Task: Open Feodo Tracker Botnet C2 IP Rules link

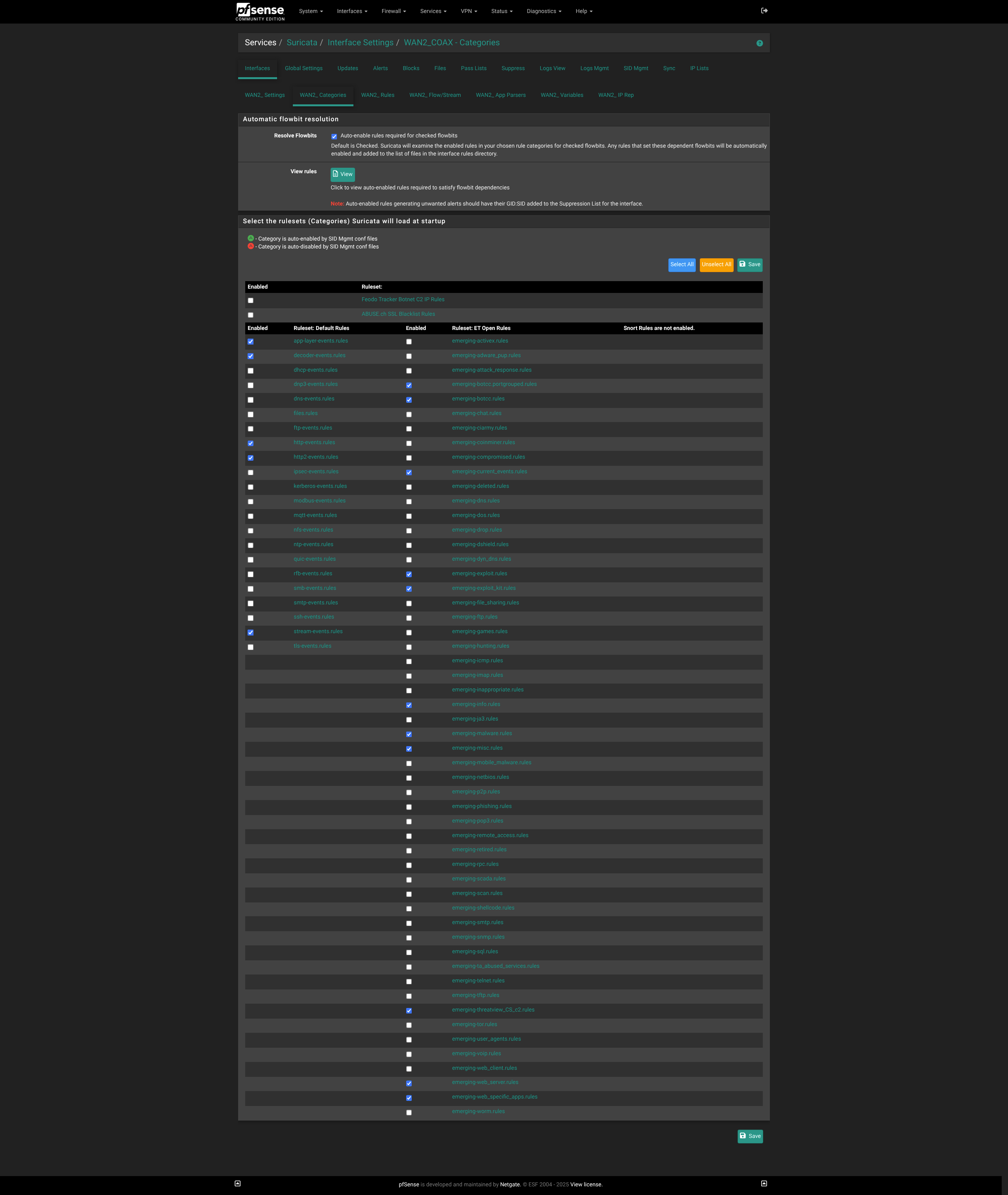Action: tap(403, 300)
